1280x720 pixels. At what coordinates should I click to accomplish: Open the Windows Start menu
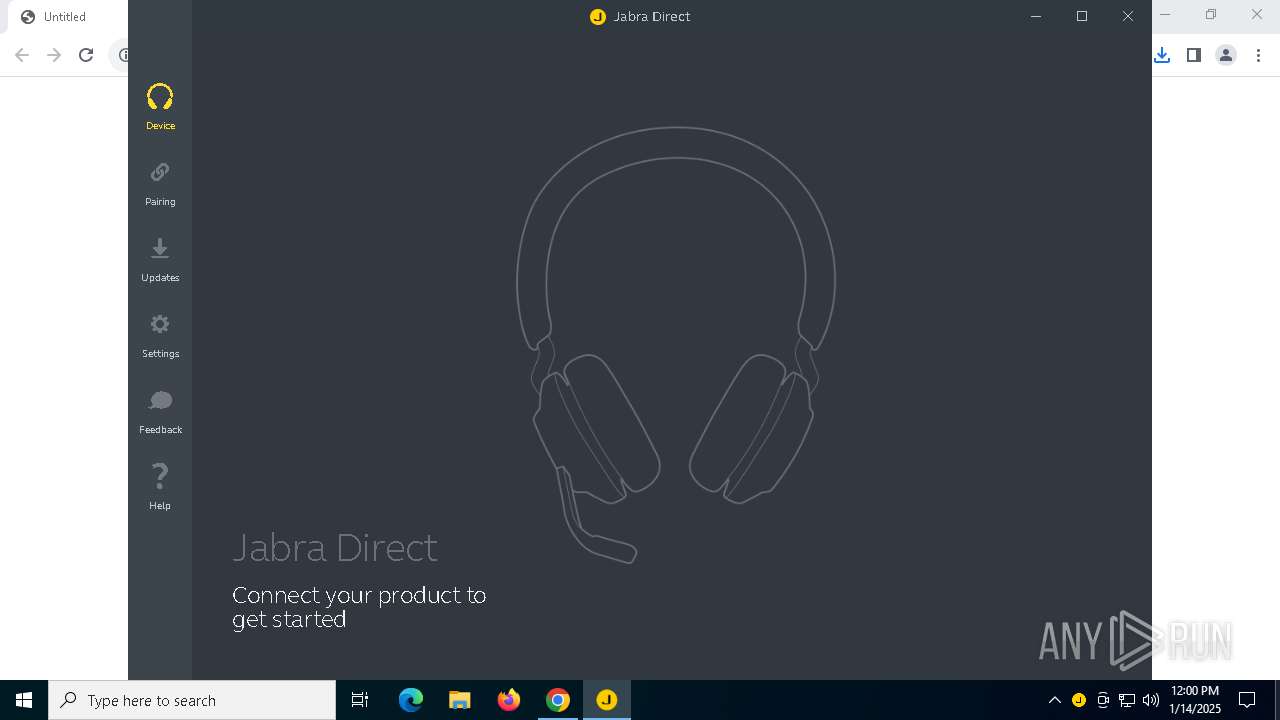point(24,700)
